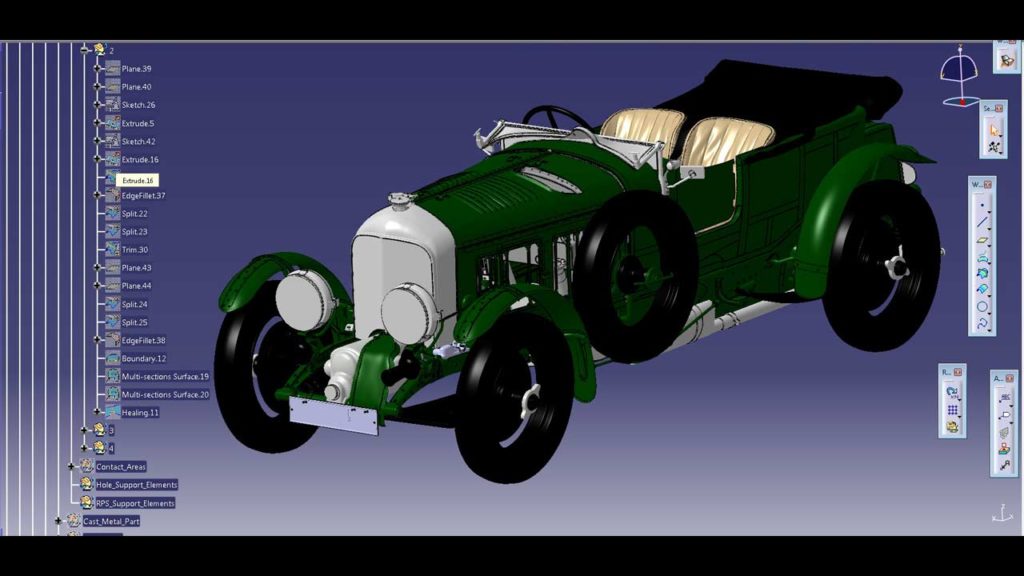The height and width of the screenshot is (576, 1024).
Task: Select the Line tool in the wireframe toolbar
Action: pyautogui.click(x=983, y=220)
